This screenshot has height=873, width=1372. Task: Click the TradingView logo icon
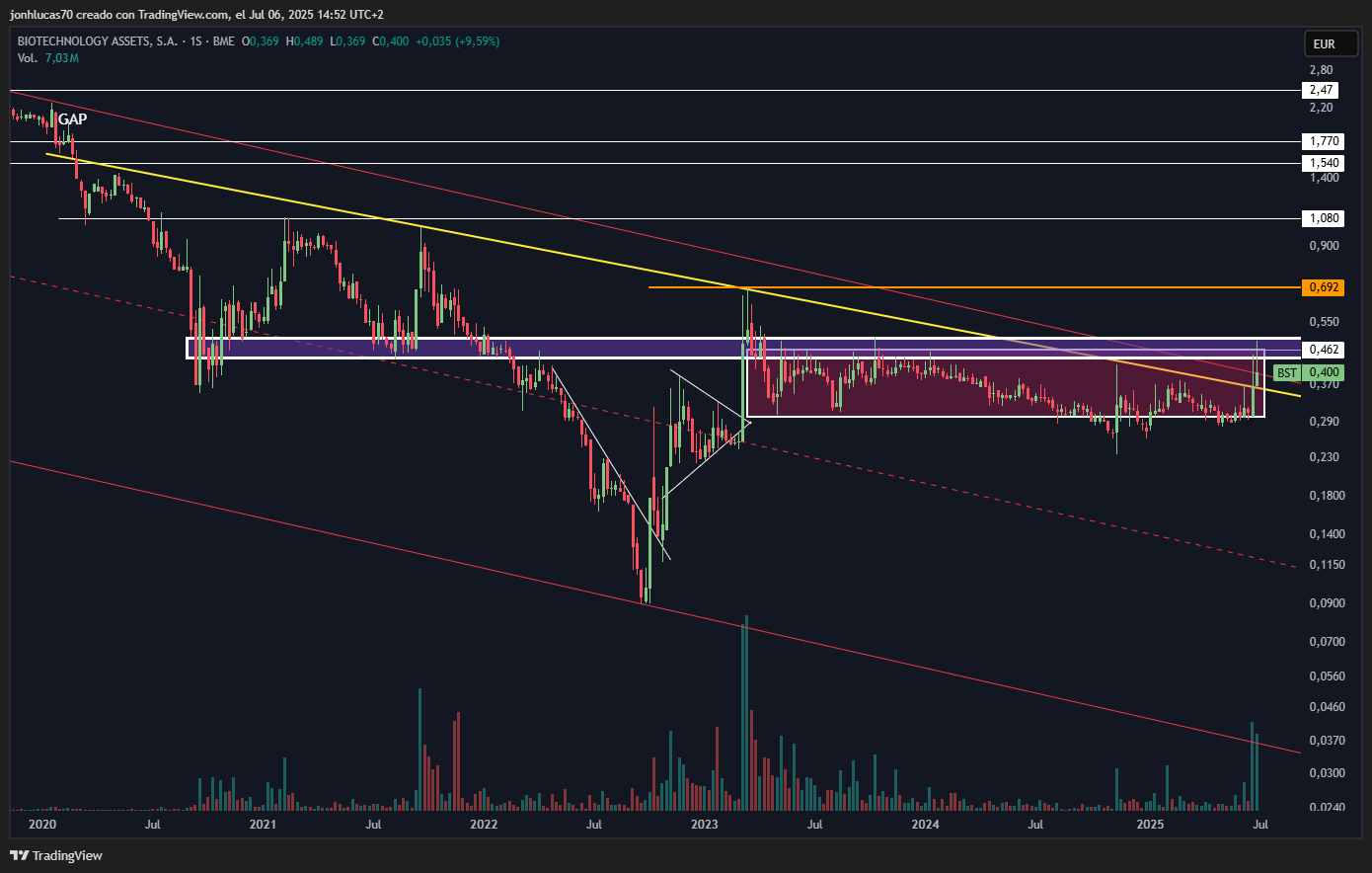(x=20, y=855)
